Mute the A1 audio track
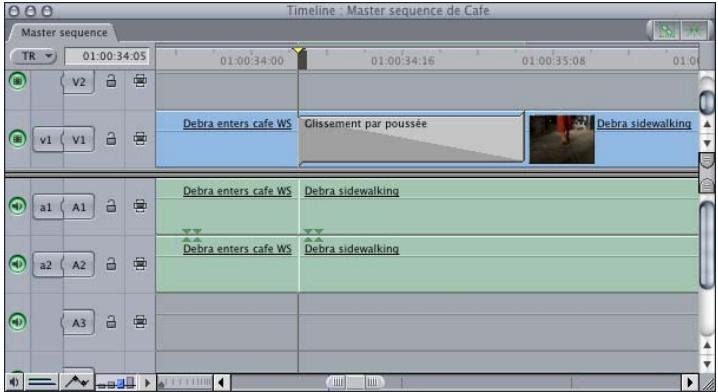Viewport: 718px width, 392px height. coord(18,206)
